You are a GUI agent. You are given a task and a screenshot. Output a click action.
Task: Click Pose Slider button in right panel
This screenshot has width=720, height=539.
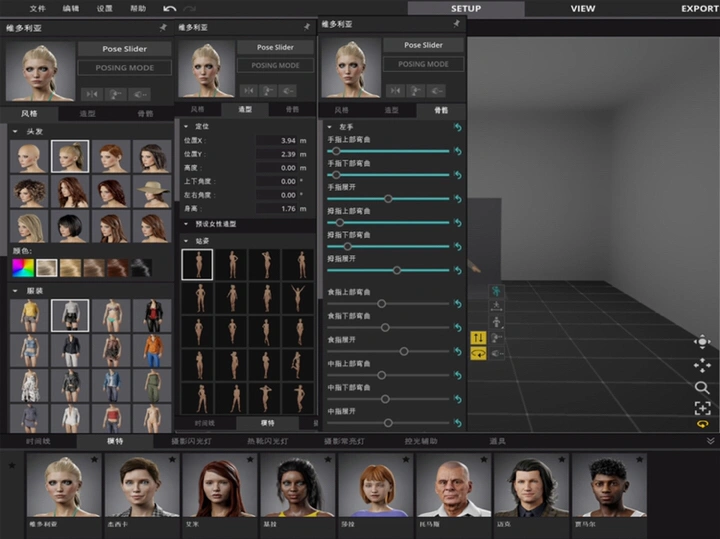tap(424, 45)
